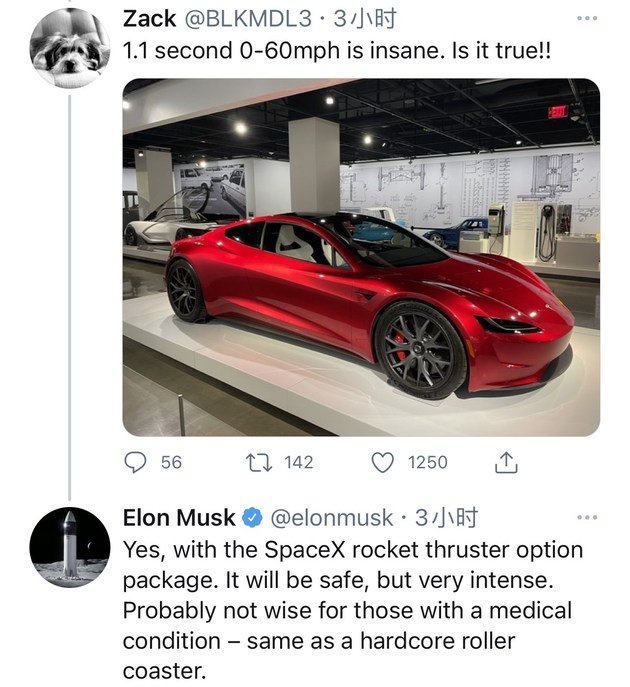The width and height of the screenshot is (630, 687).
Task: Open Elon's reply text about rocket thruster package
Action: coord(353,610)
